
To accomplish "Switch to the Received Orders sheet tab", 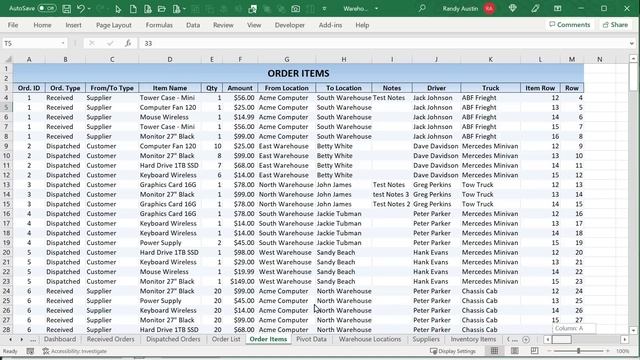I will tap(111, 339).
